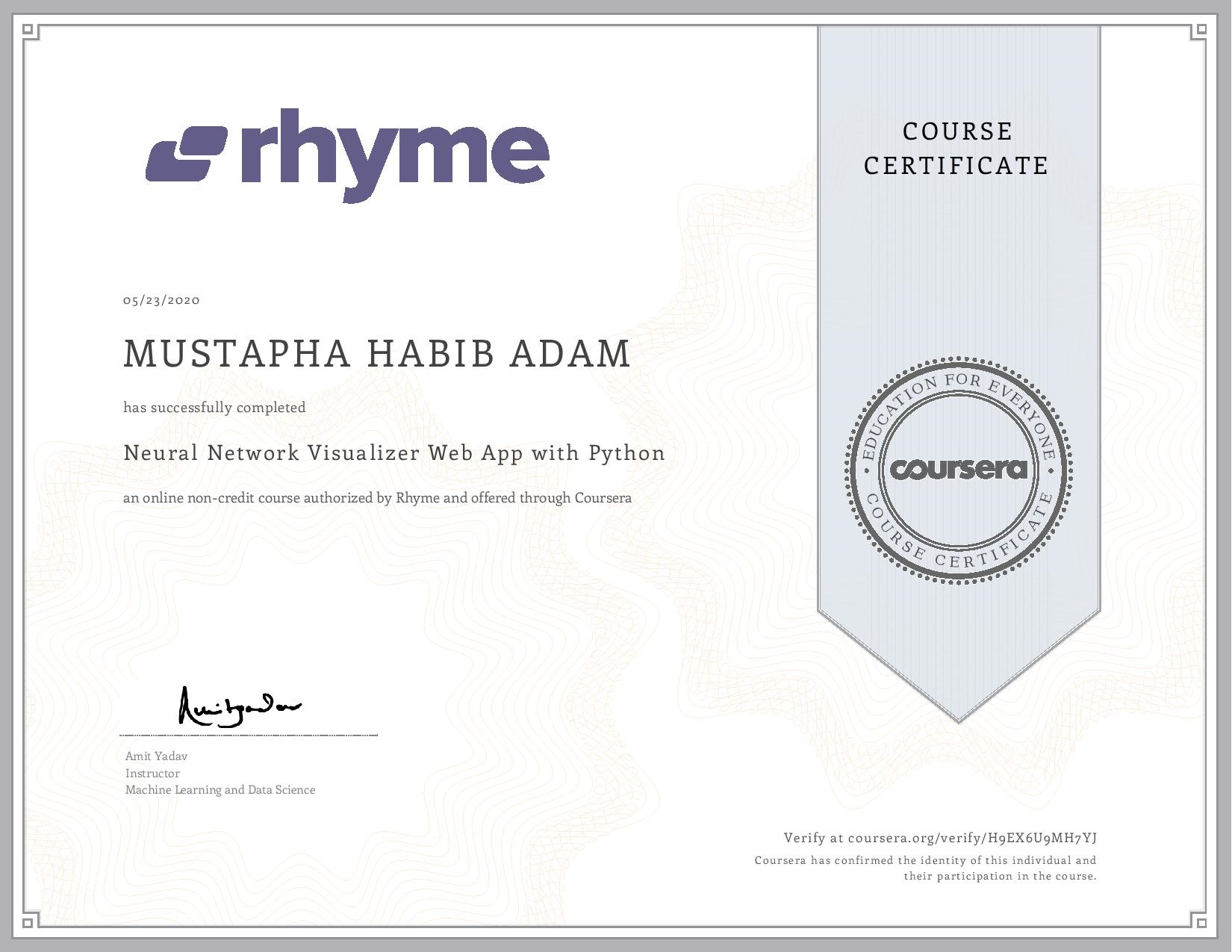Click the course title Neural Network Visualizer

pyautogui.click(x=393, y=453)
